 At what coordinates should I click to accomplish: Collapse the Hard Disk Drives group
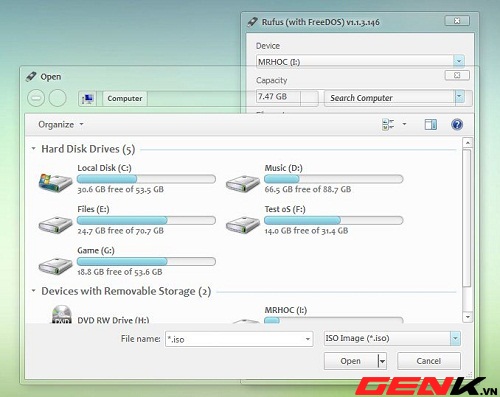[33, 149]
